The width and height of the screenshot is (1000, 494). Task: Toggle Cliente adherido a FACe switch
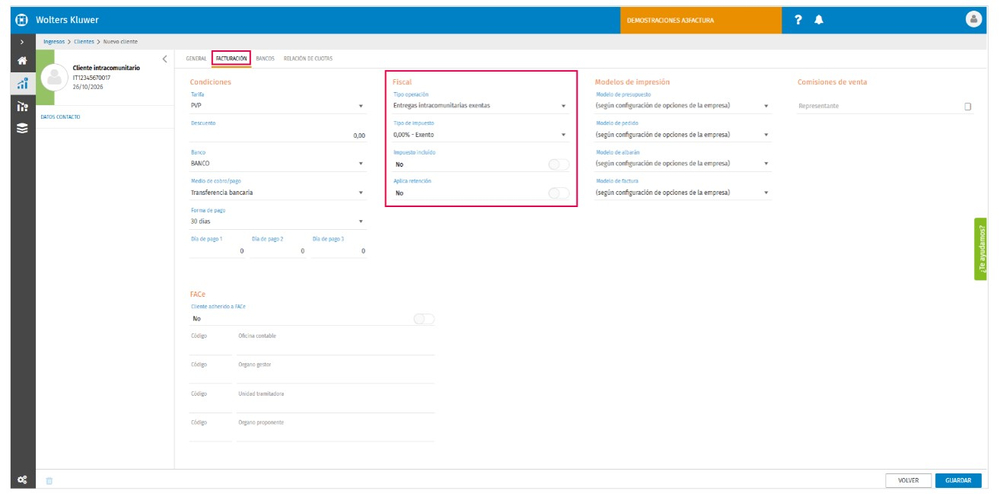coord(424,319)
